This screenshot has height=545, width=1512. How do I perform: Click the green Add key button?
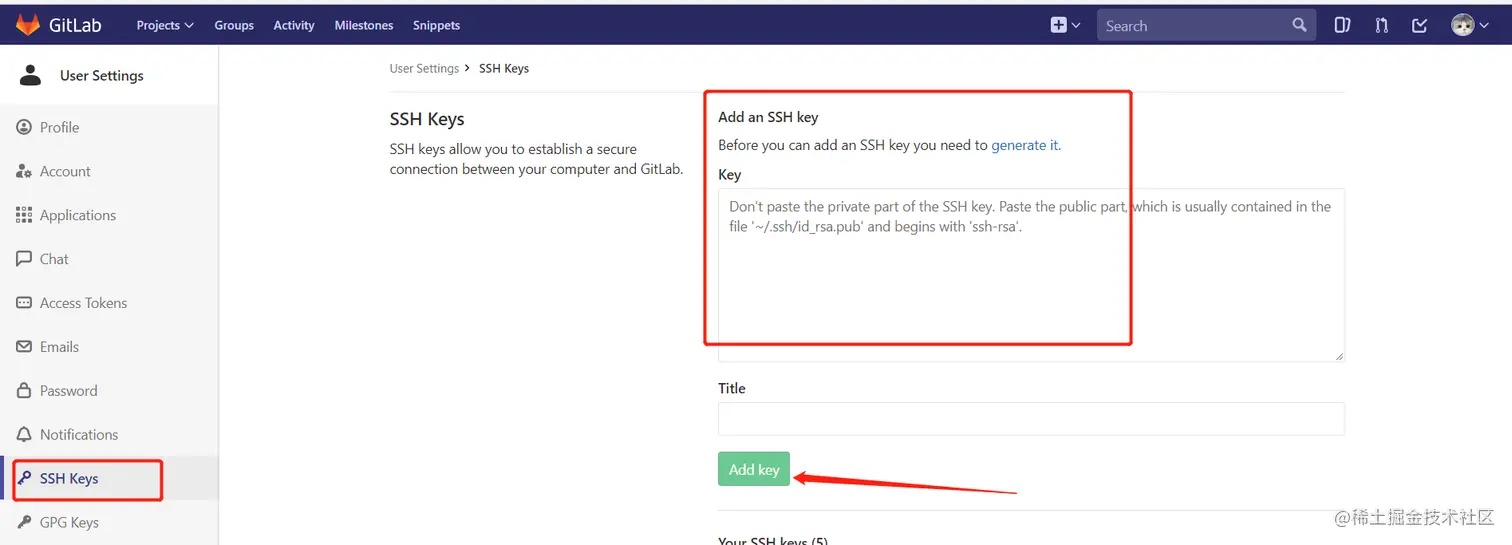click(x=754, y=469)
